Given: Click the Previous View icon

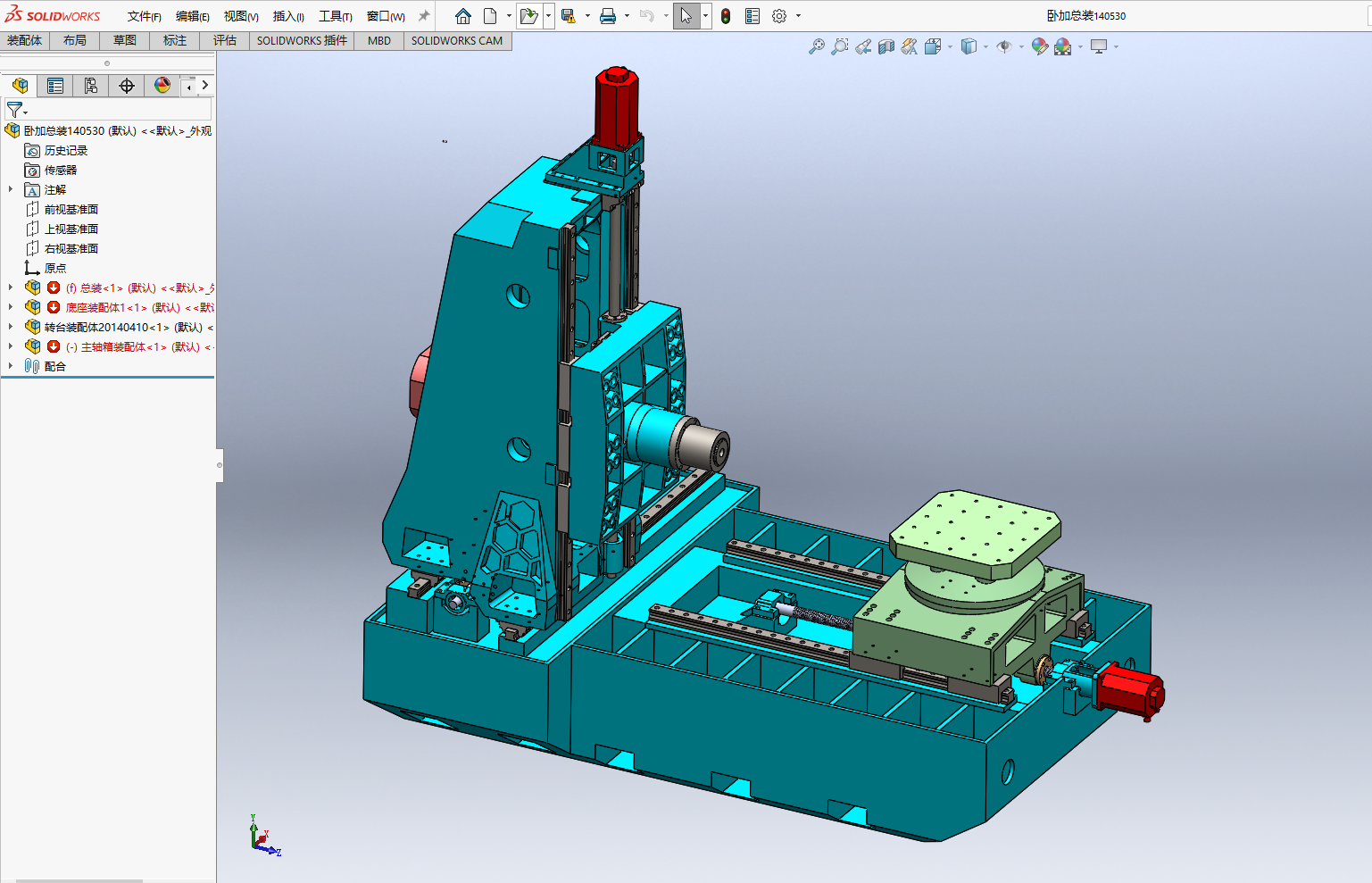Looking at the screenshot, I should 863,46.
